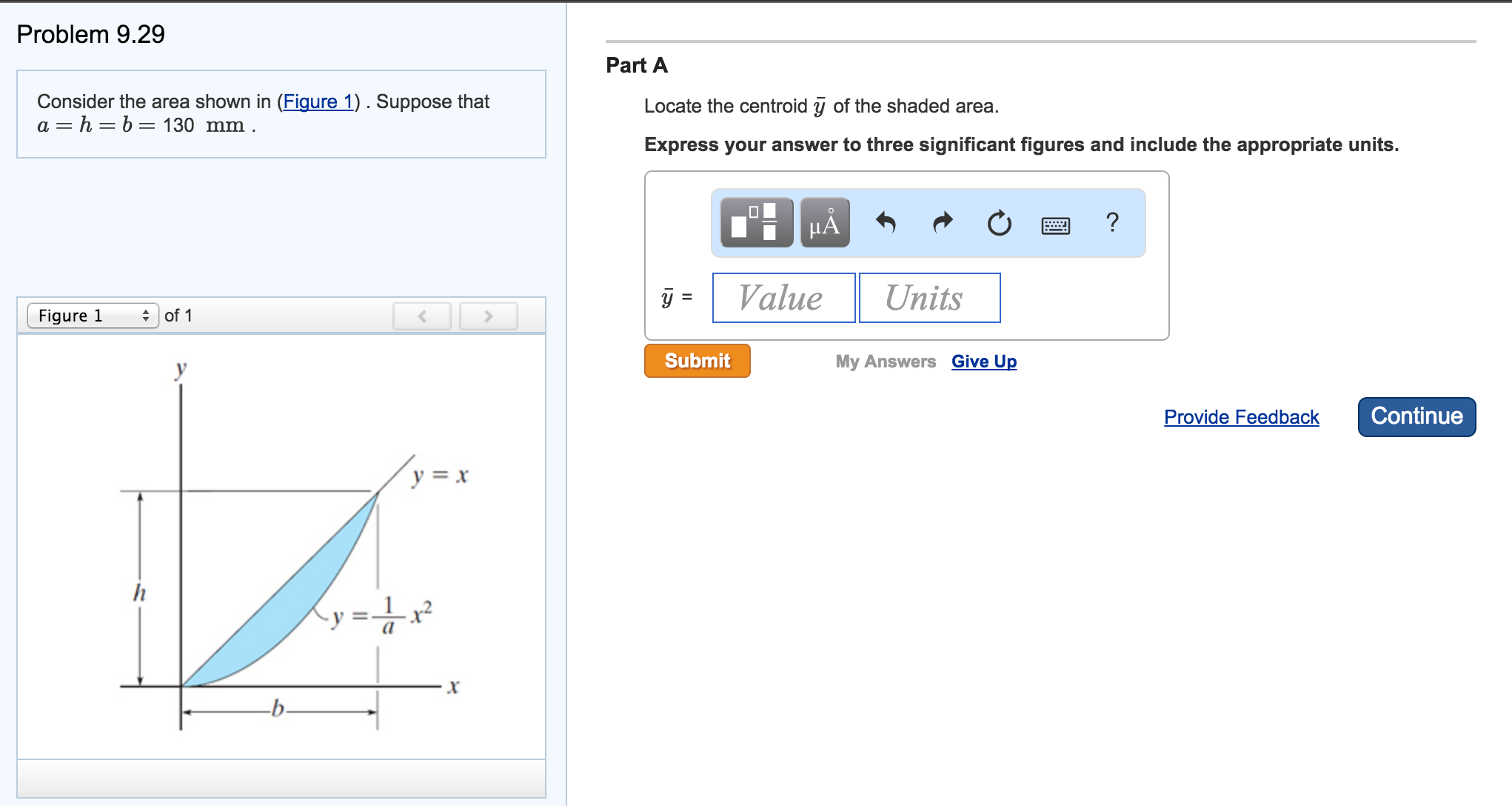Click the Units input field

929,298
